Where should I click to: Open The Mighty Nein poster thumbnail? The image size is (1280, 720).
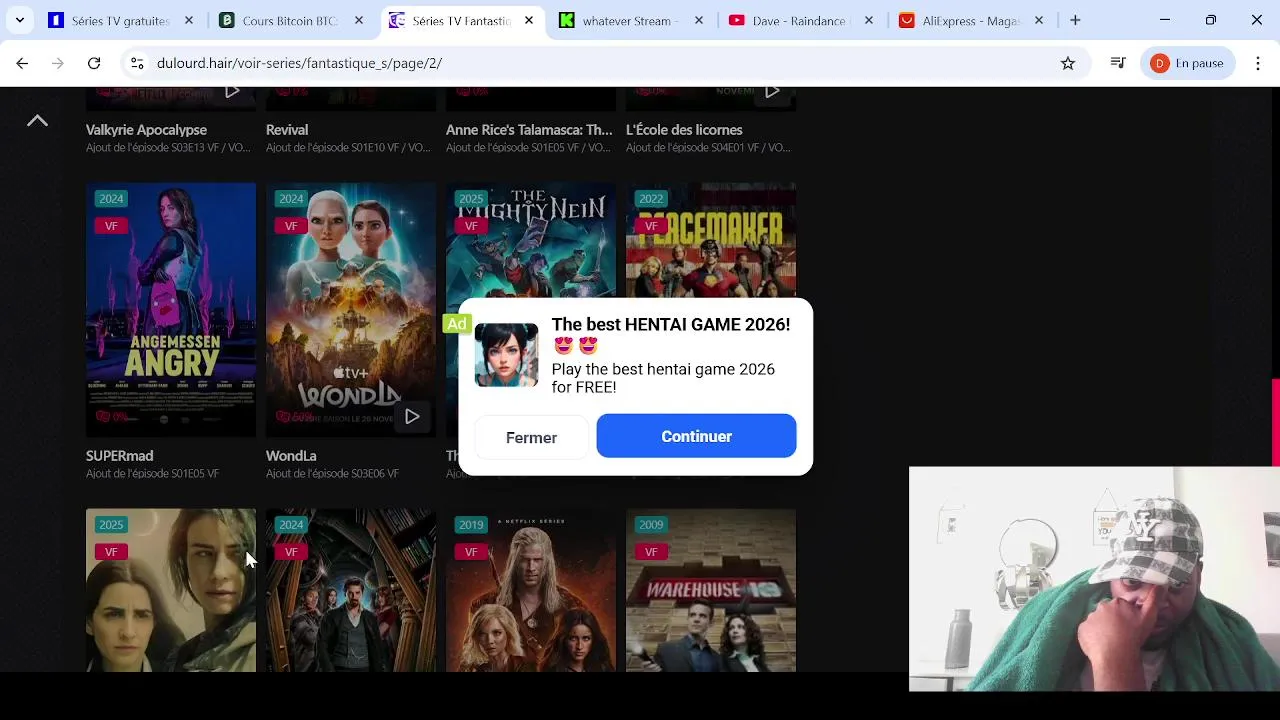tap(531, 240)
